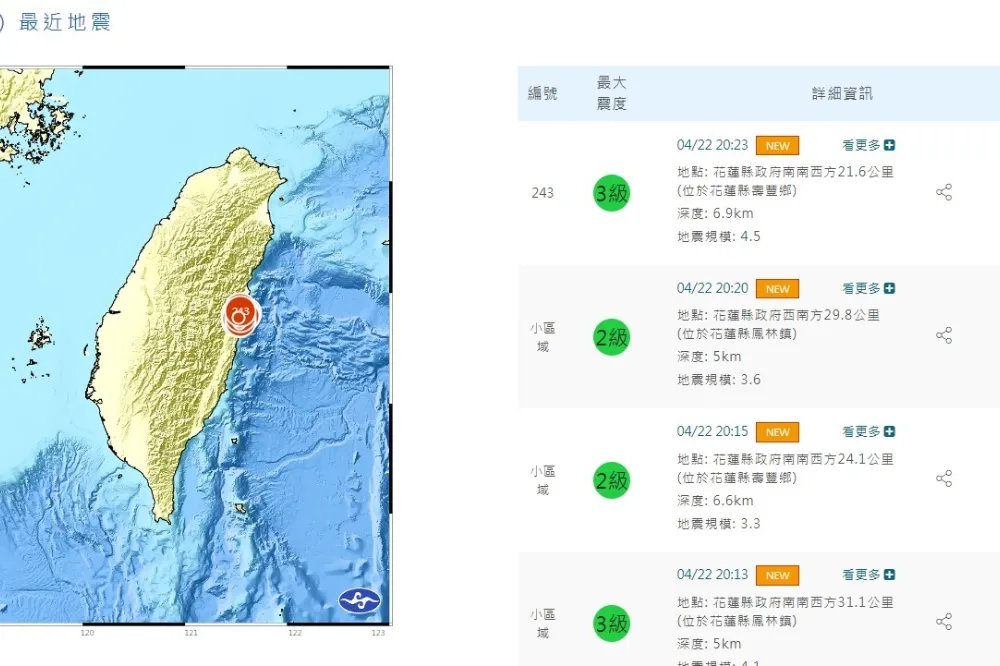Screen dimensions: 1000x666
Task: Click the 最近地震 section heading
Action: pyautogui.click(x=64, y=22)
